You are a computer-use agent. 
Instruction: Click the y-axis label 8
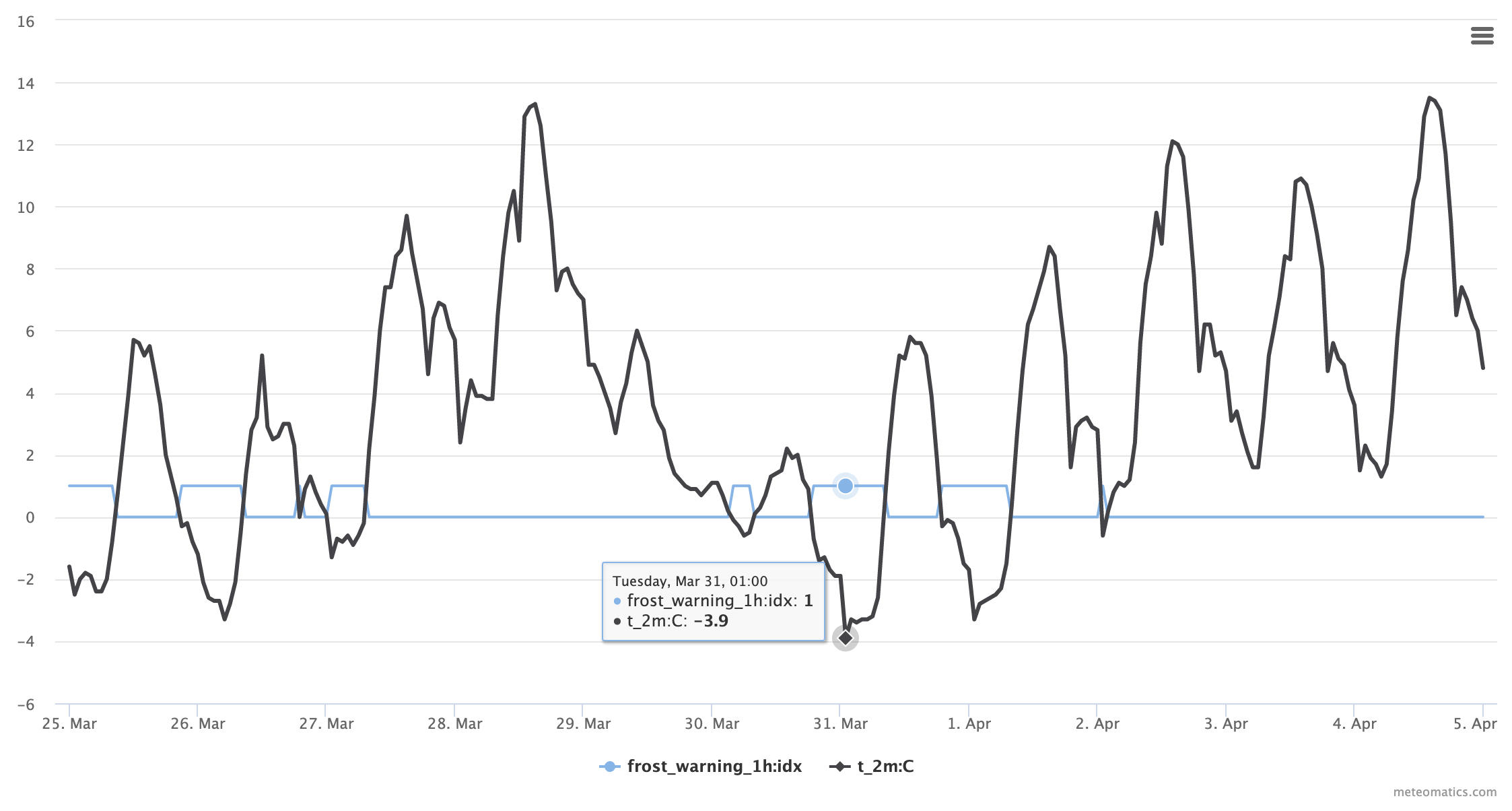coord(30,269)
